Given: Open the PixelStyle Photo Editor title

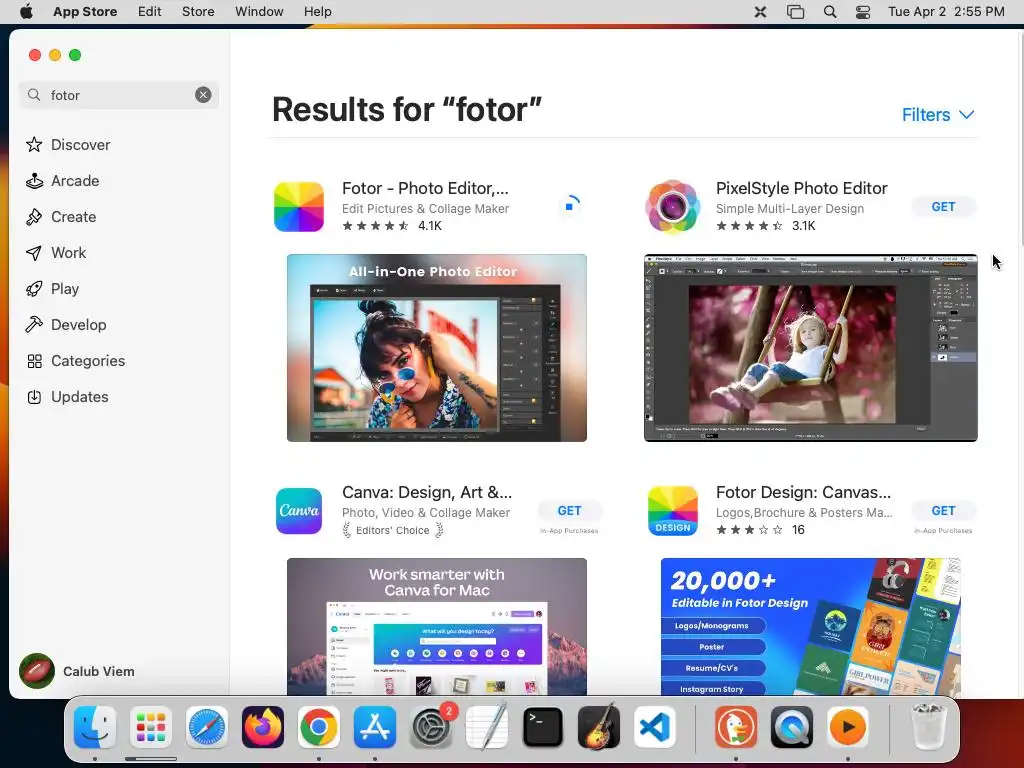Looking at the screenshot, I should point(801,188).
